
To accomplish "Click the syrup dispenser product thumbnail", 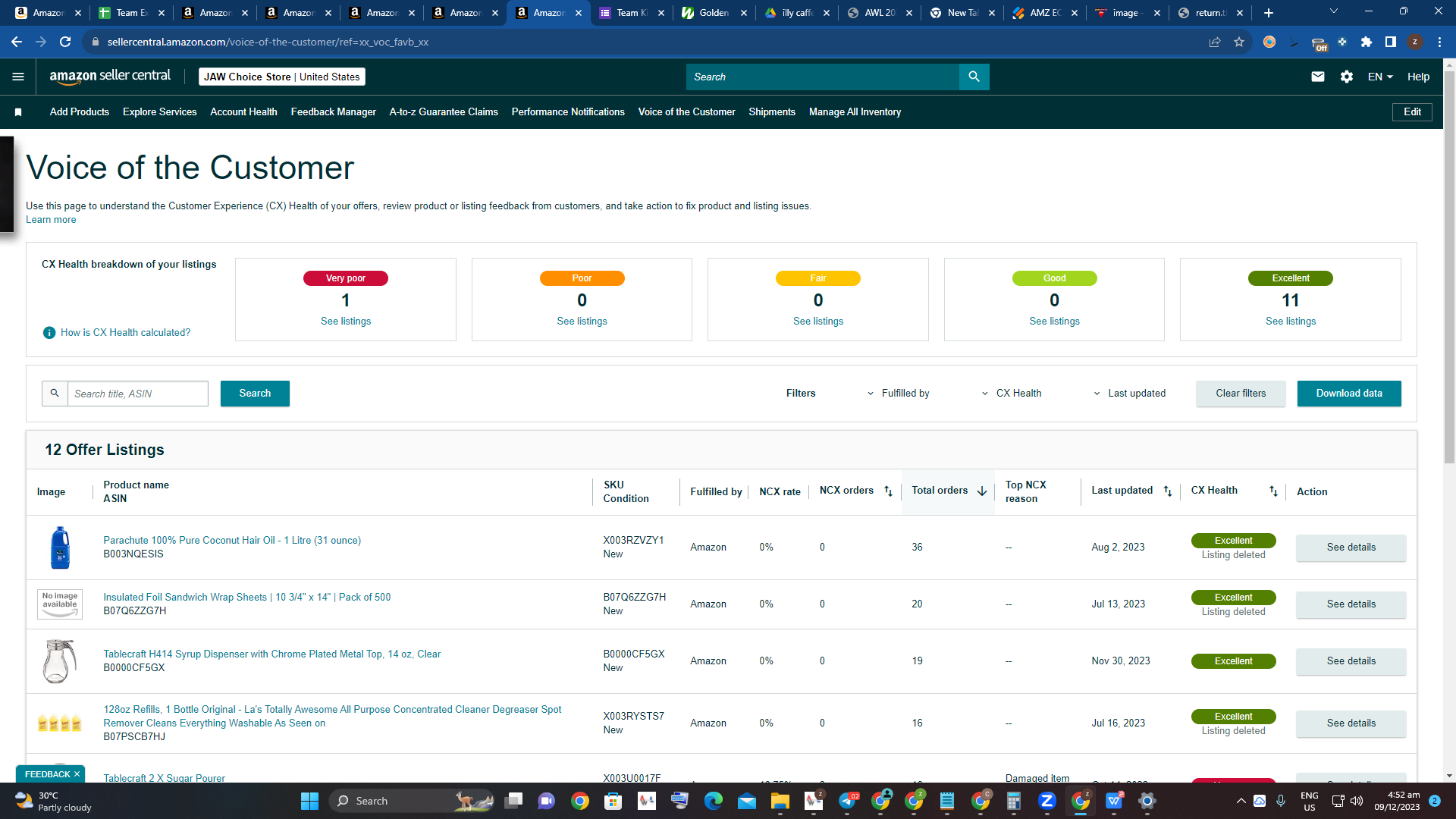I will (60, 661).
